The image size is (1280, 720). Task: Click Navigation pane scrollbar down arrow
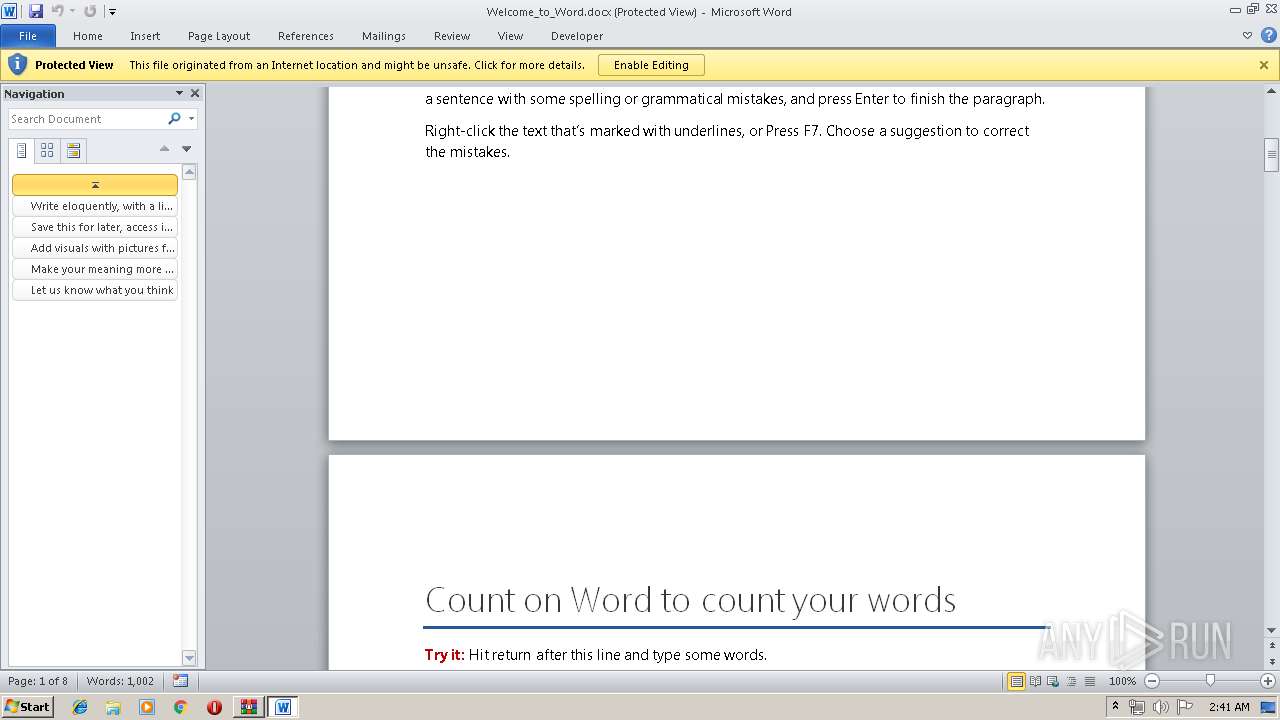pyautogui.click(x=189, y=657)
